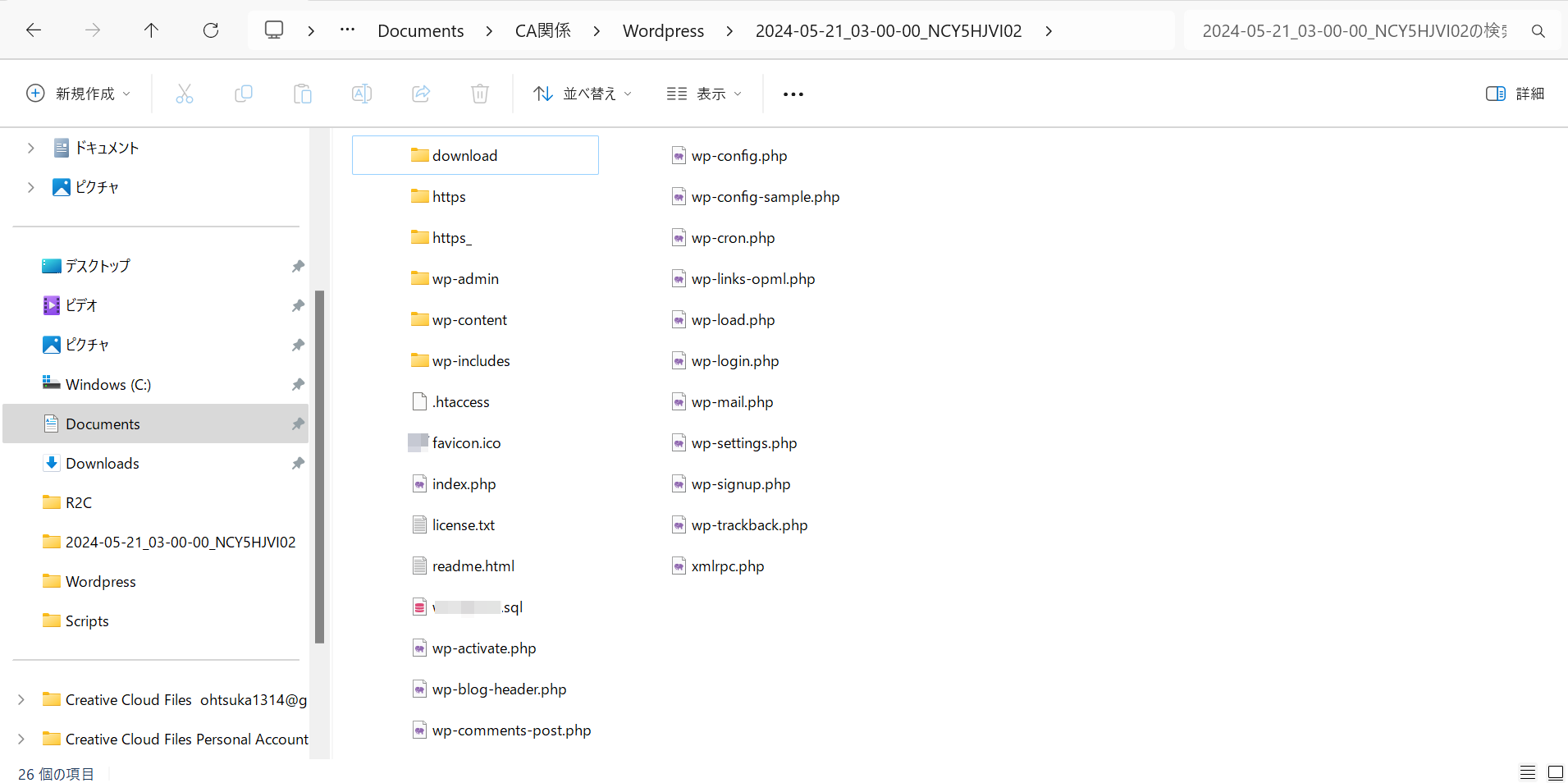Click the Cut icon in the toolbar
Image resolution: width=1568 pixels, height=783 pixels.
click(184, 94)
